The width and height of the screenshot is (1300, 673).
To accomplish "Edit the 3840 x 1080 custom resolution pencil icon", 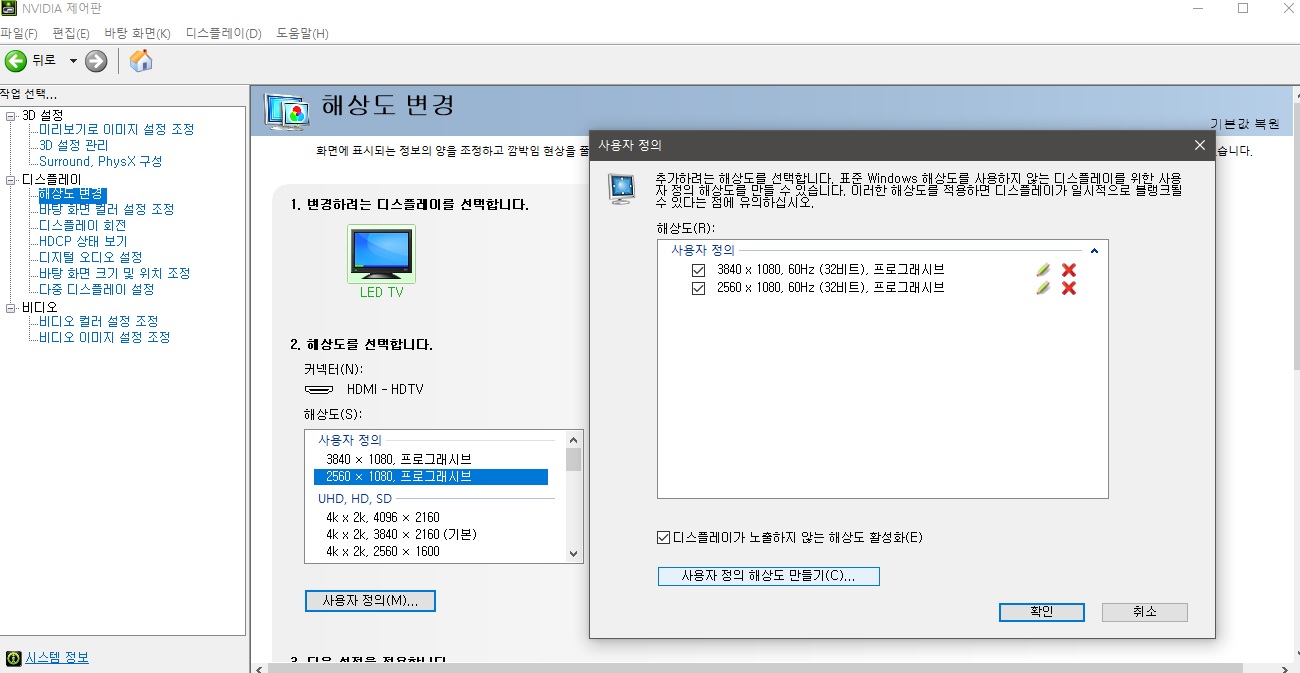I will point(1043,270).
